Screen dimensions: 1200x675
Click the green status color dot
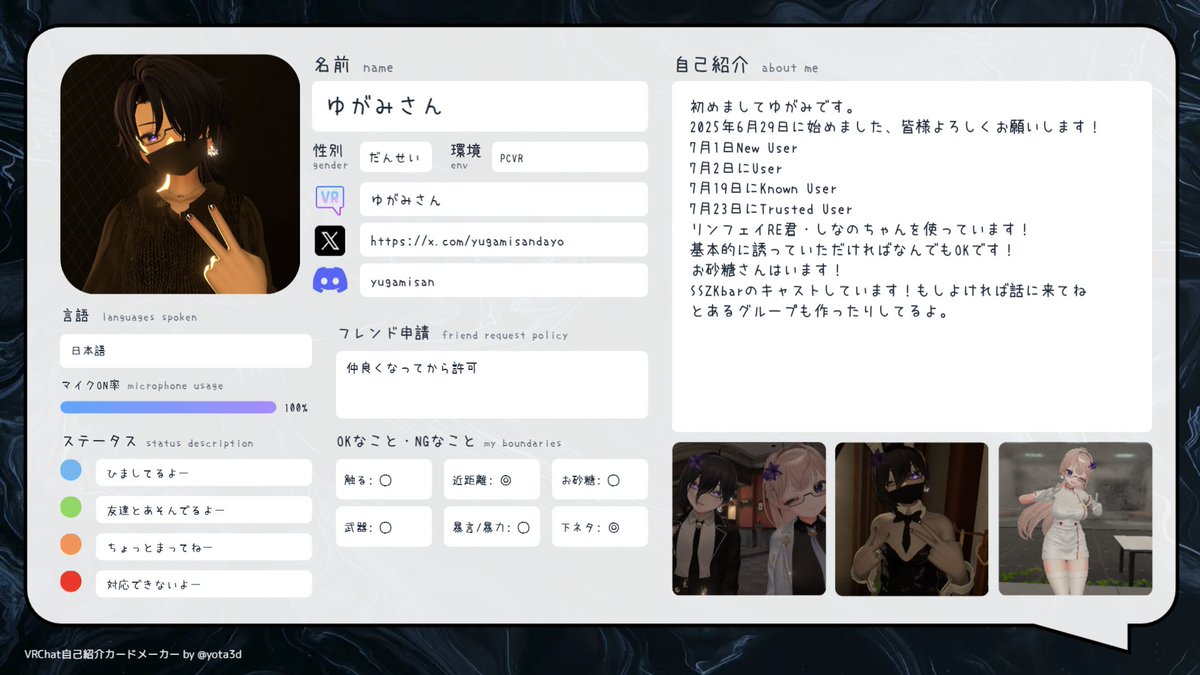(x=71, y=507)
